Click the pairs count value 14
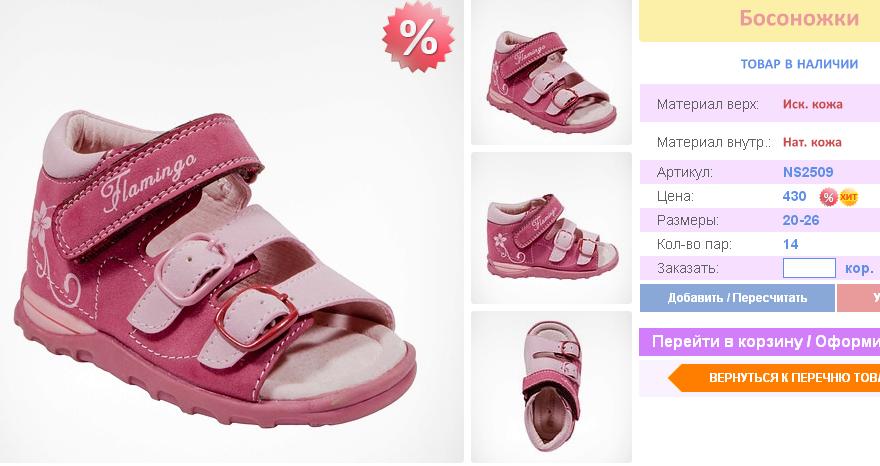 point(790,244)
